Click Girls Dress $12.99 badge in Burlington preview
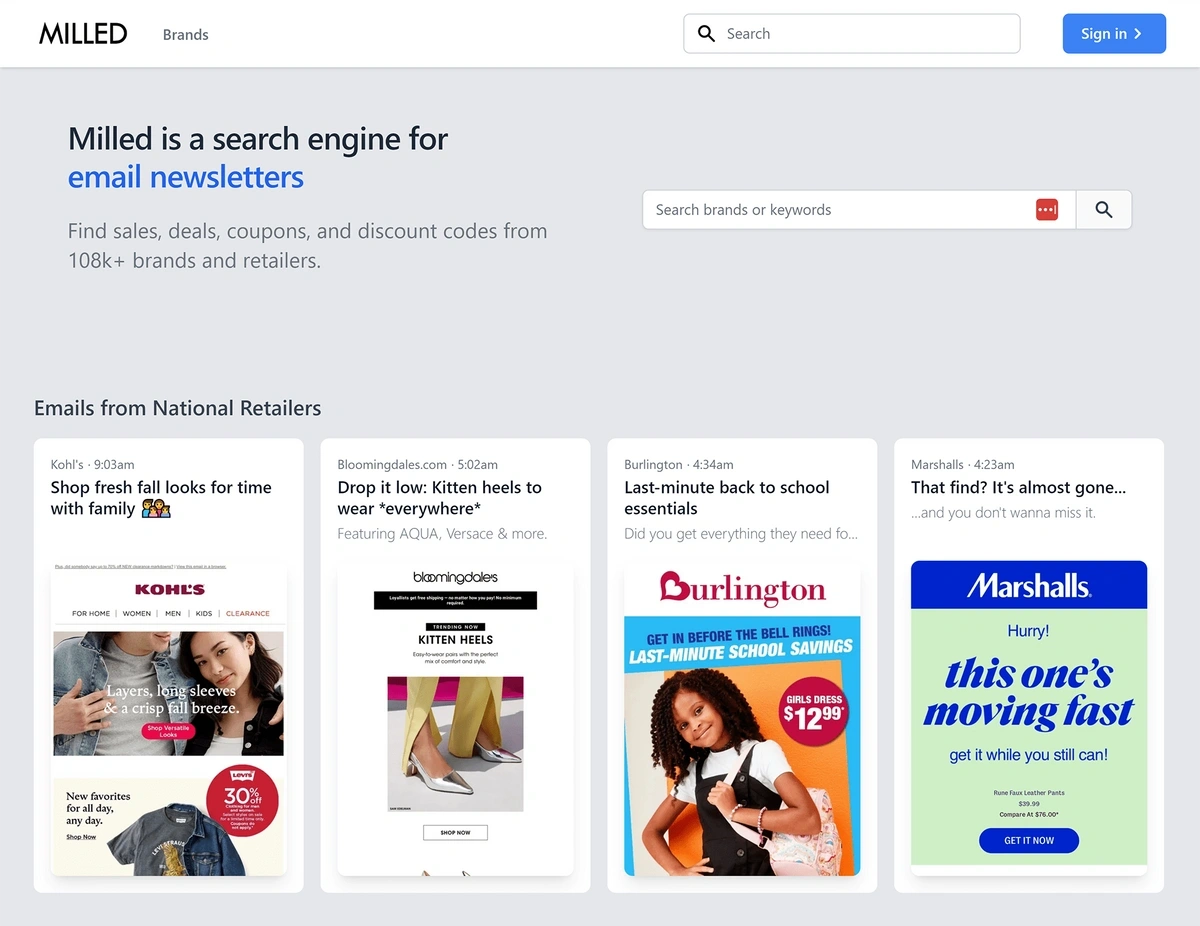Image resolution: width=1200 pixels, height=926 pixels. click(x=814, y=711)
